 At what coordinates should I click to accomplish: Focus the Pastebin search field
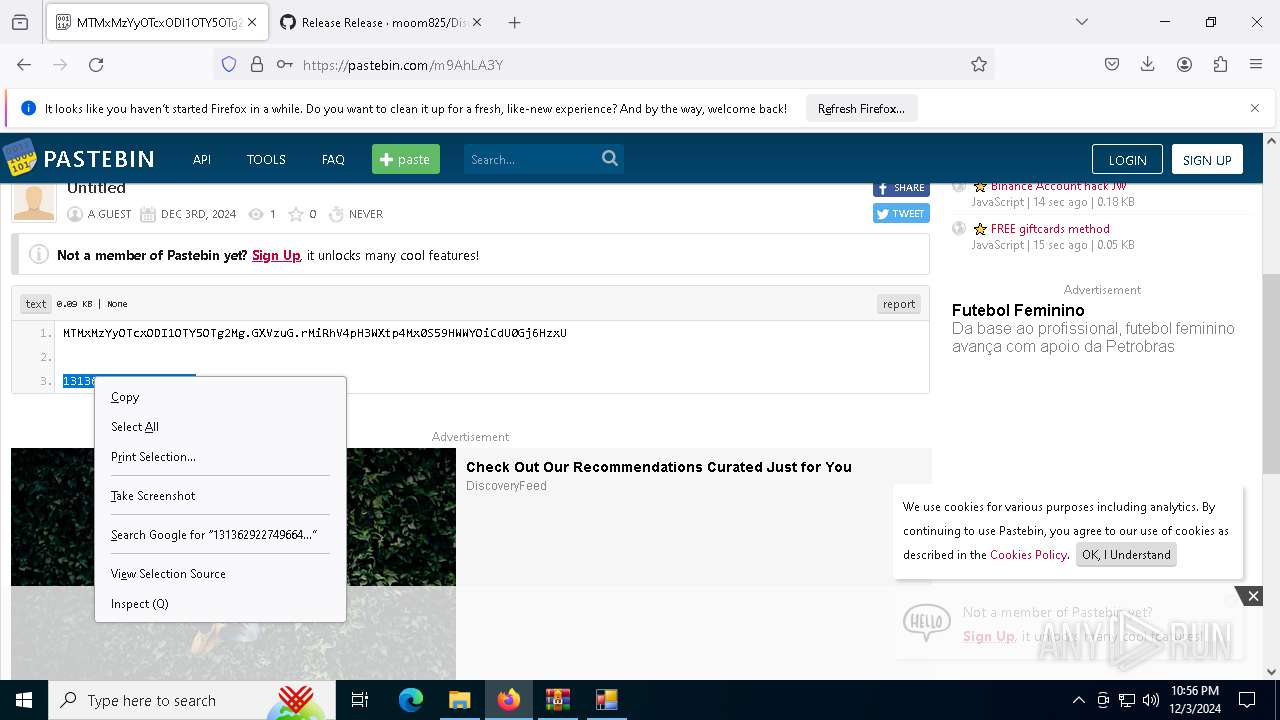(x=530, y=159)
